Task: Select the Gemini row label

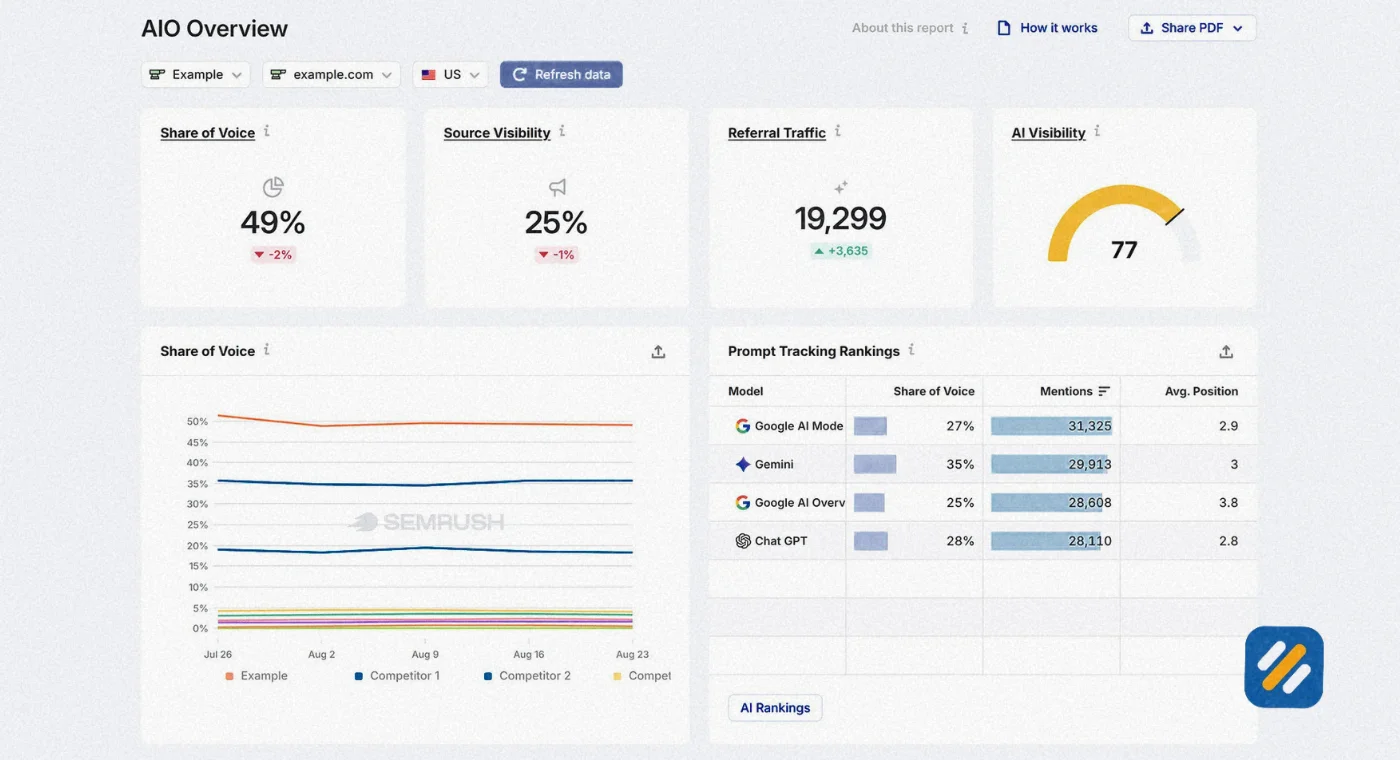Action: tap(774, 464)
